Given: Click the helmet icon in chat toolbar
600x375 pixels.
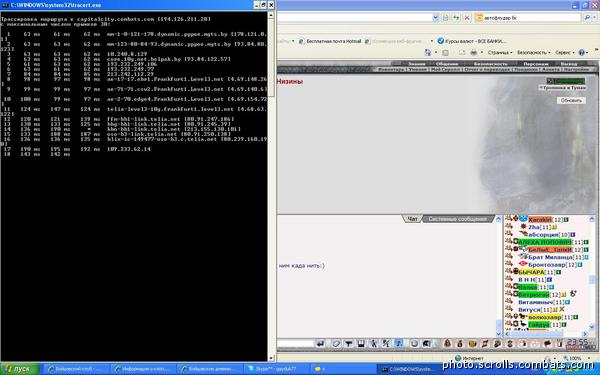Looking at the screenshot, I should tap(426, 344).
